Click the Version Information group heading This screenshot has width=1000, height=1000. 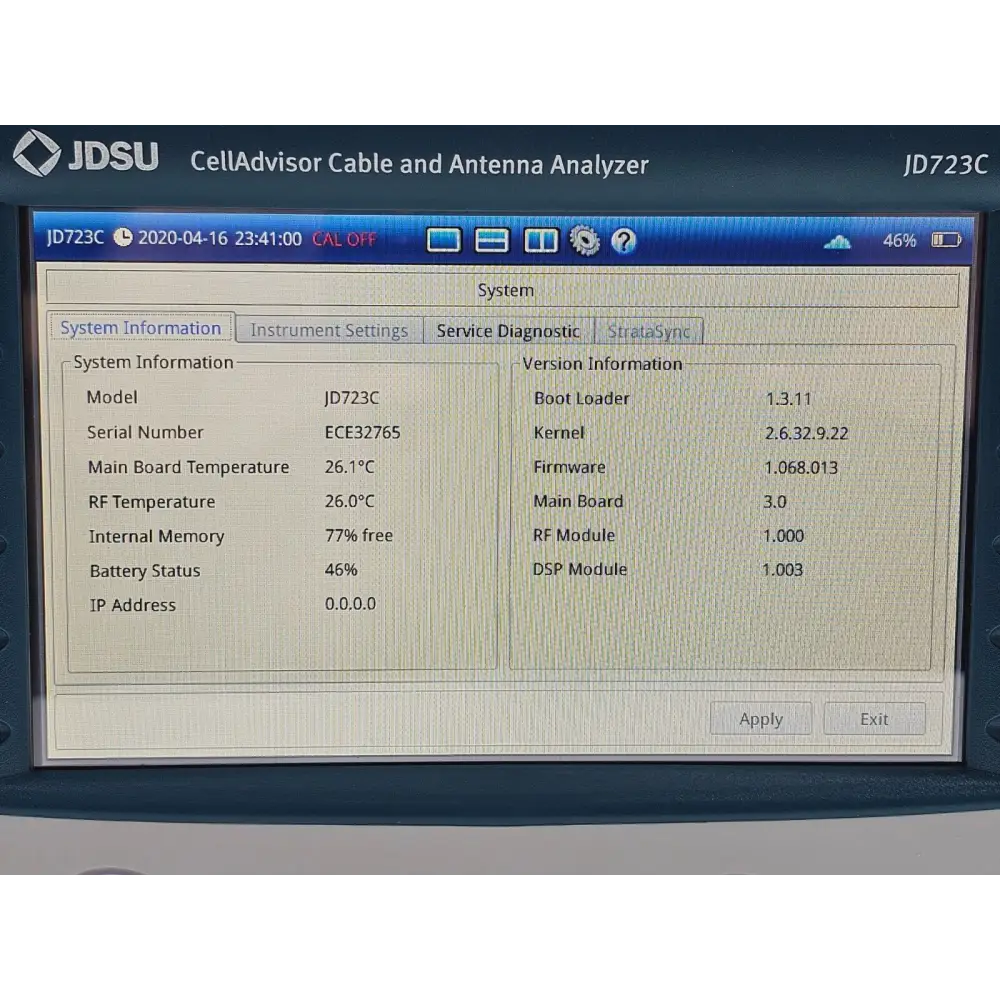pyautogui.click(x=602, y=364)
